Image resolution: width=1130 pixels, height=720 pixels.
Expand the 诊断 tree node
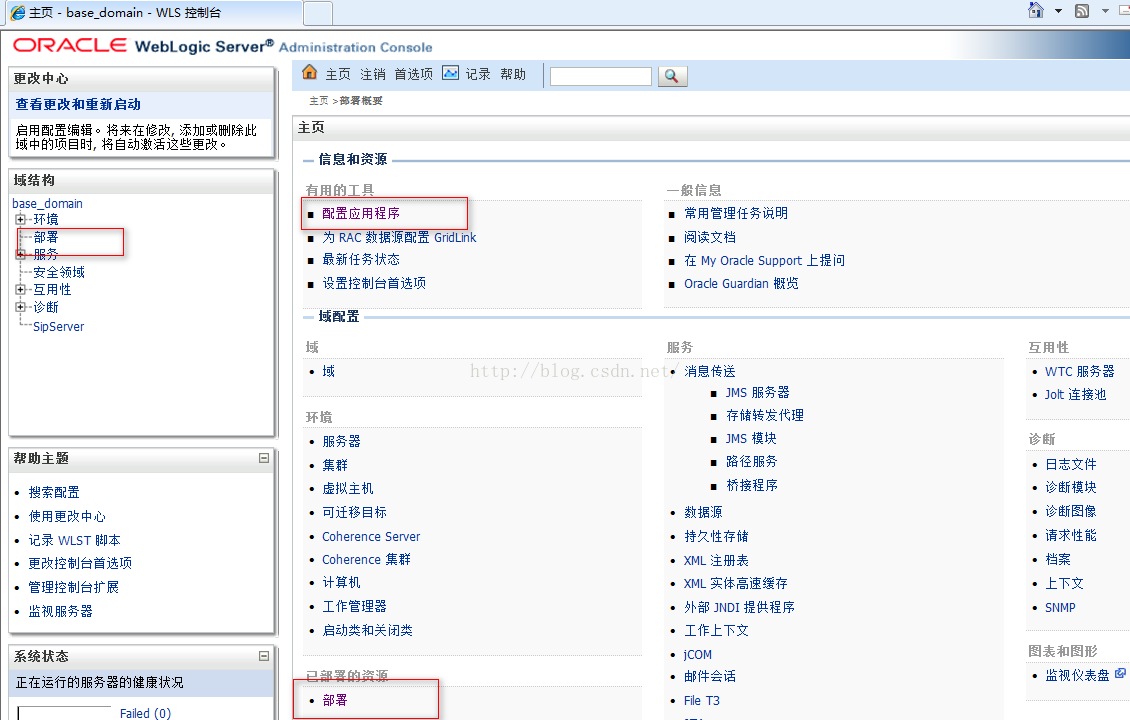20,307
